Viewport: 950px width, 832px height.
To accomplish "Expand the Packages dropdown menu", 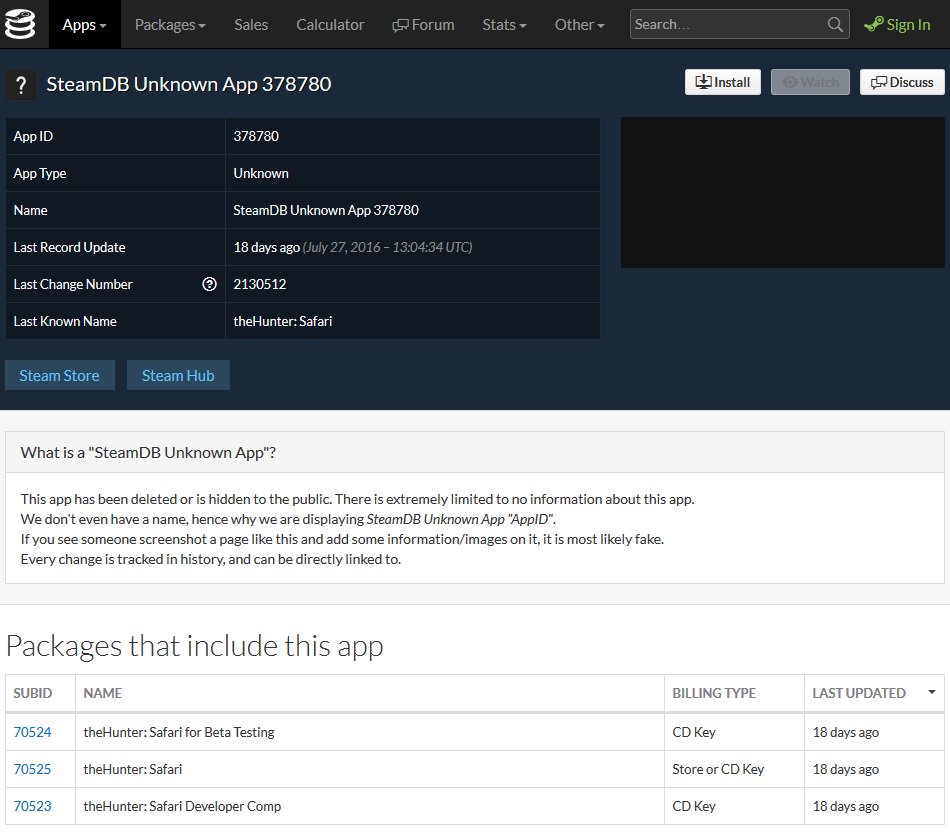I will pos(170,24).
